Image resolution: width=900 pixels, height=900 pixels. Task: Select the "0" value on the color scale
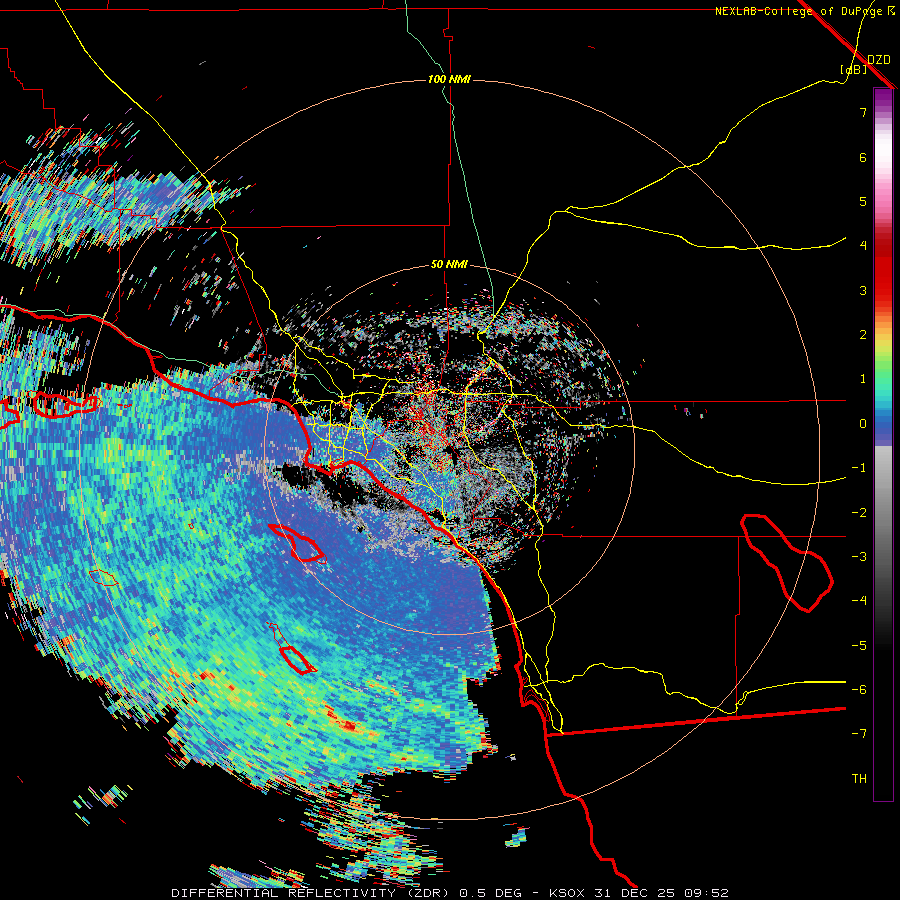pos(863,424)
